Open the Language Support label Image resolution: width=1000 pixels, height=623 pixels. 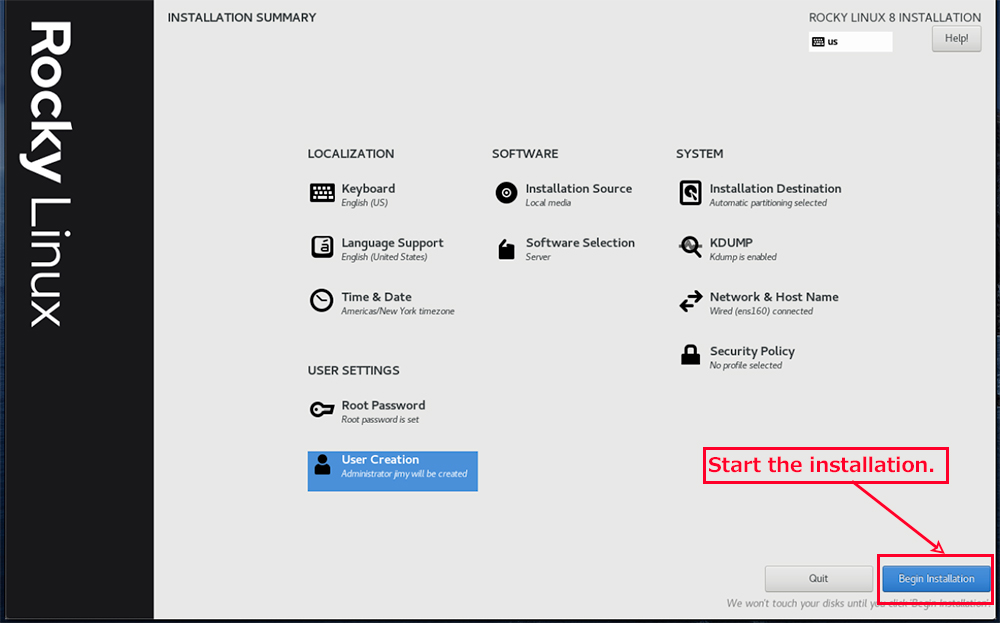tap(392, 243)
